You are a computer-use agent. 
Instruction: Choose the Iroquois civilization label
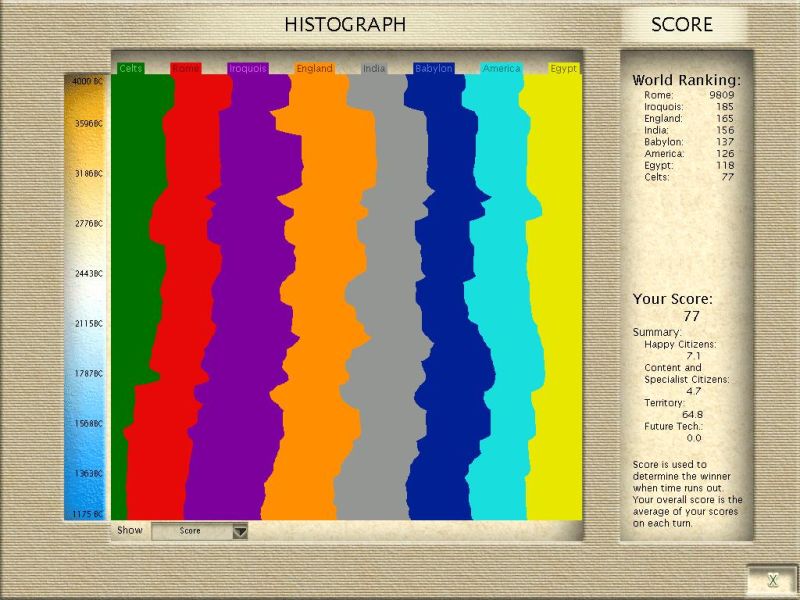point(247,69)
